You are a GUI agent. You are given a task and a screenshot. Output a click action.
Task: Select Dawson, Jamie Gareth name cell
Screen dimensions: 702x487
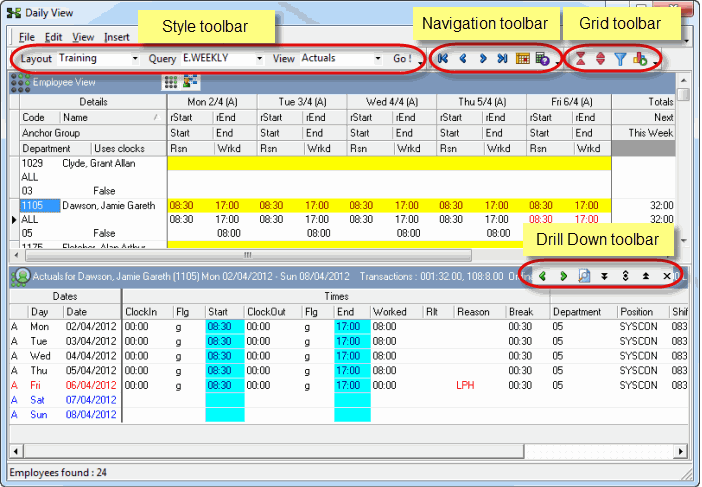click(x=108, y=205)
